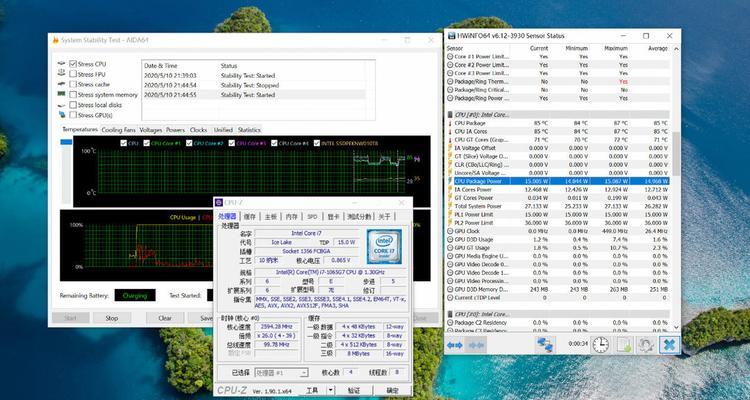Click the lightning icon of PL1 Power Limit row
The height and width of the screenshot is (400, 750).
coord(450,214)
